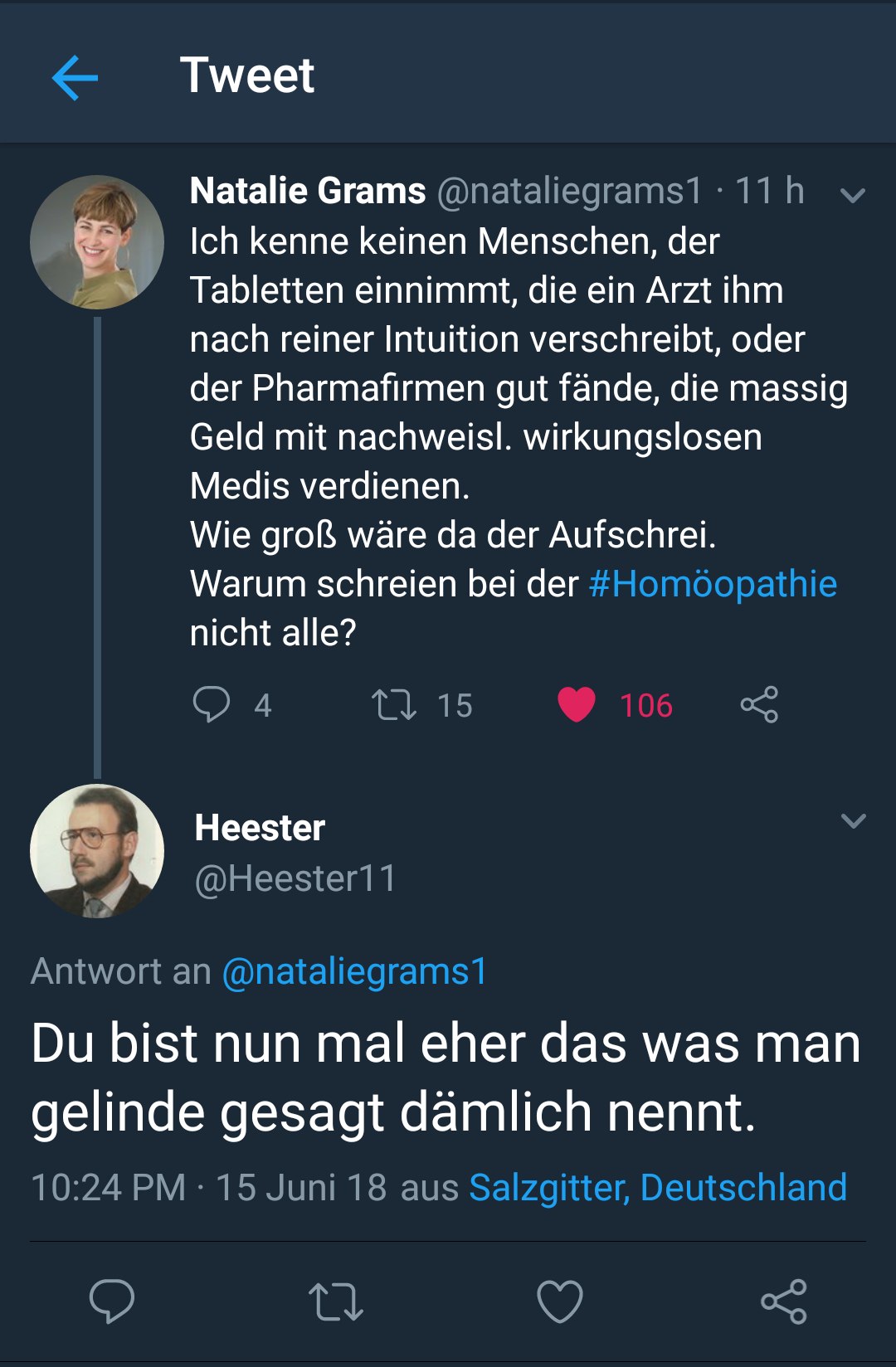The height and width of the screenshot is (1367, 896).
Task: Open Salzgitter, Deutschland location link
Action: point(658,1187)
